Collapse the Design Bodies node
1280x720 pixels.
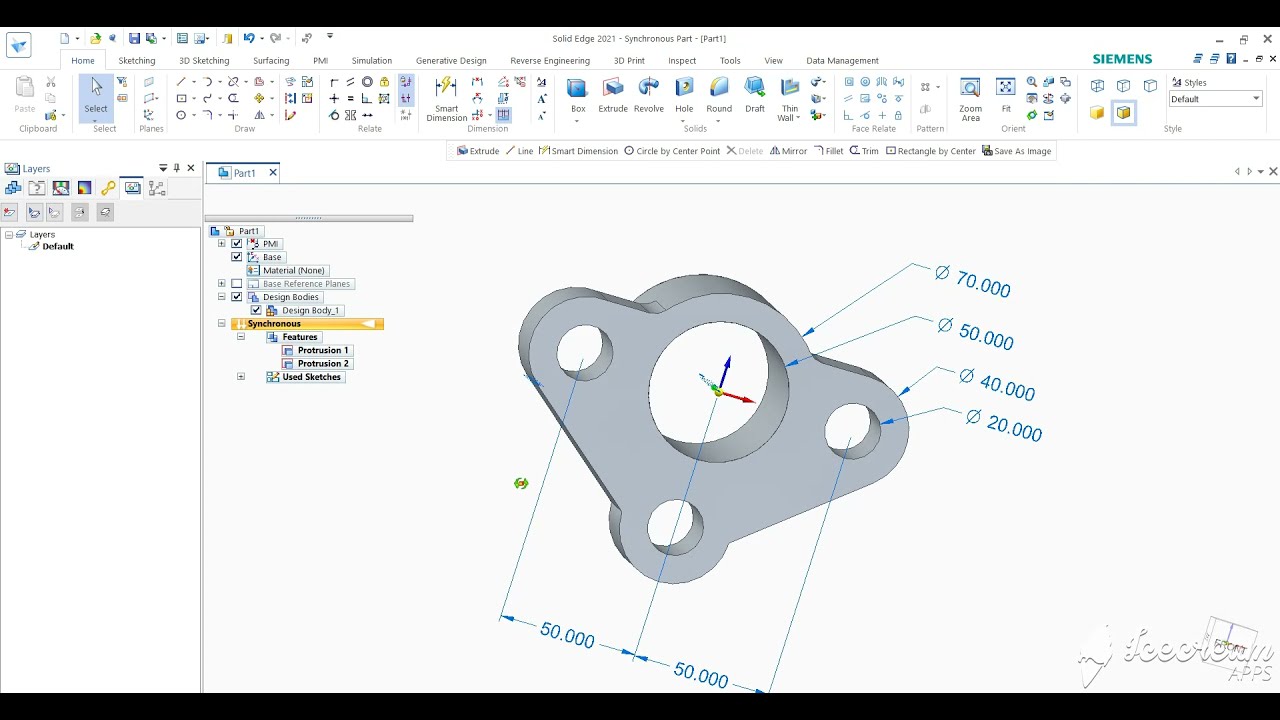(222, 297)
